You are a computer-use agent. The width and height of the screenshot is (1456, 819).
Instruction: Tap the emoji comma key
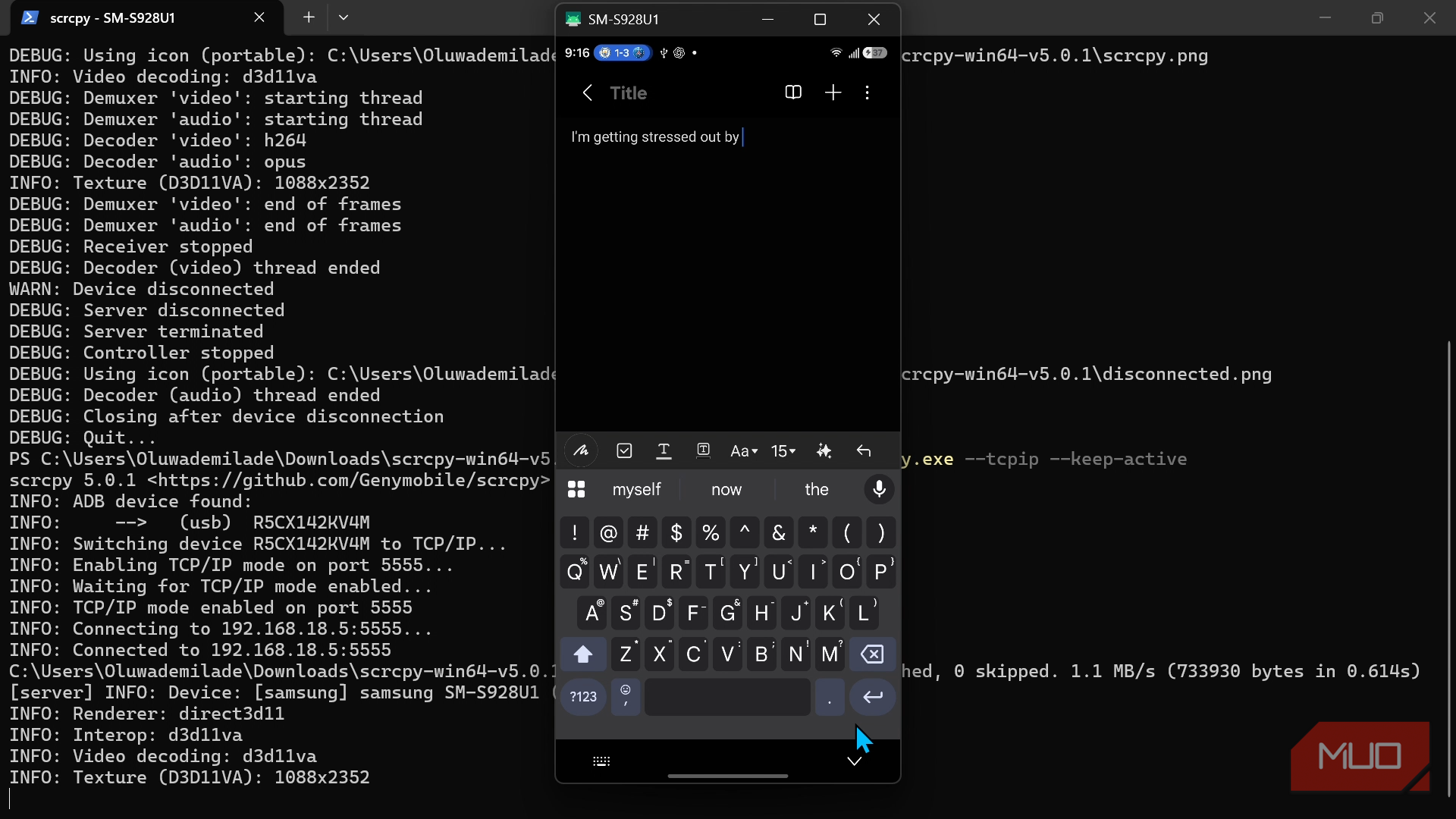[626, 697]
